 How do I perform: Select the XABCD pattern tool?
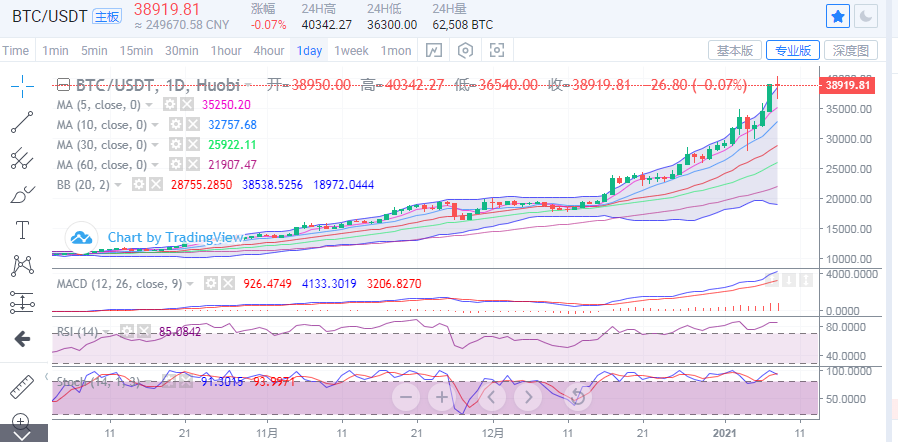click(x=22, y=266)
